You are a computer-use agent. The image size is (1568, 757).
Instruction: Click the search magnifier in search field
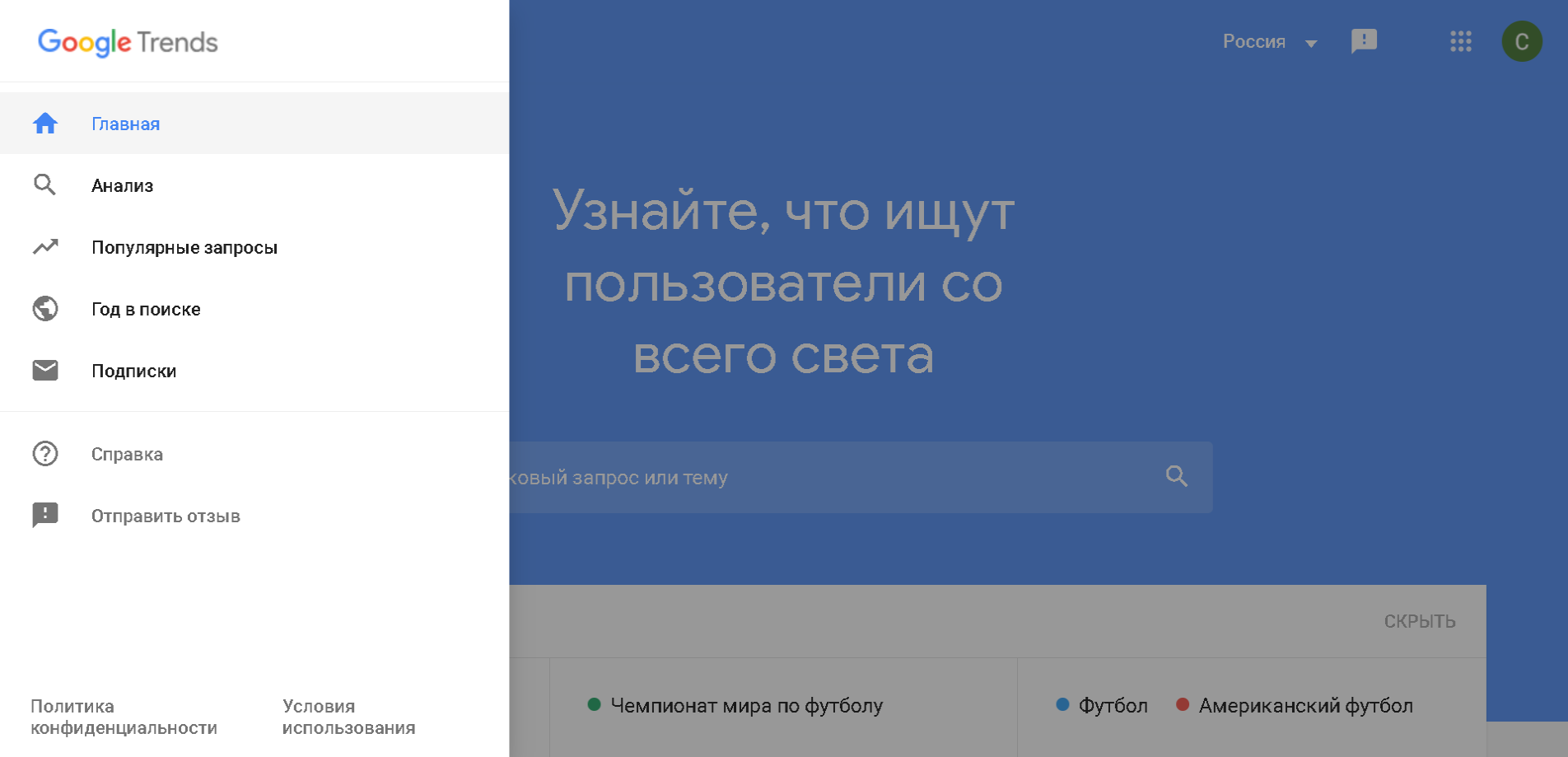[1177, 477]
